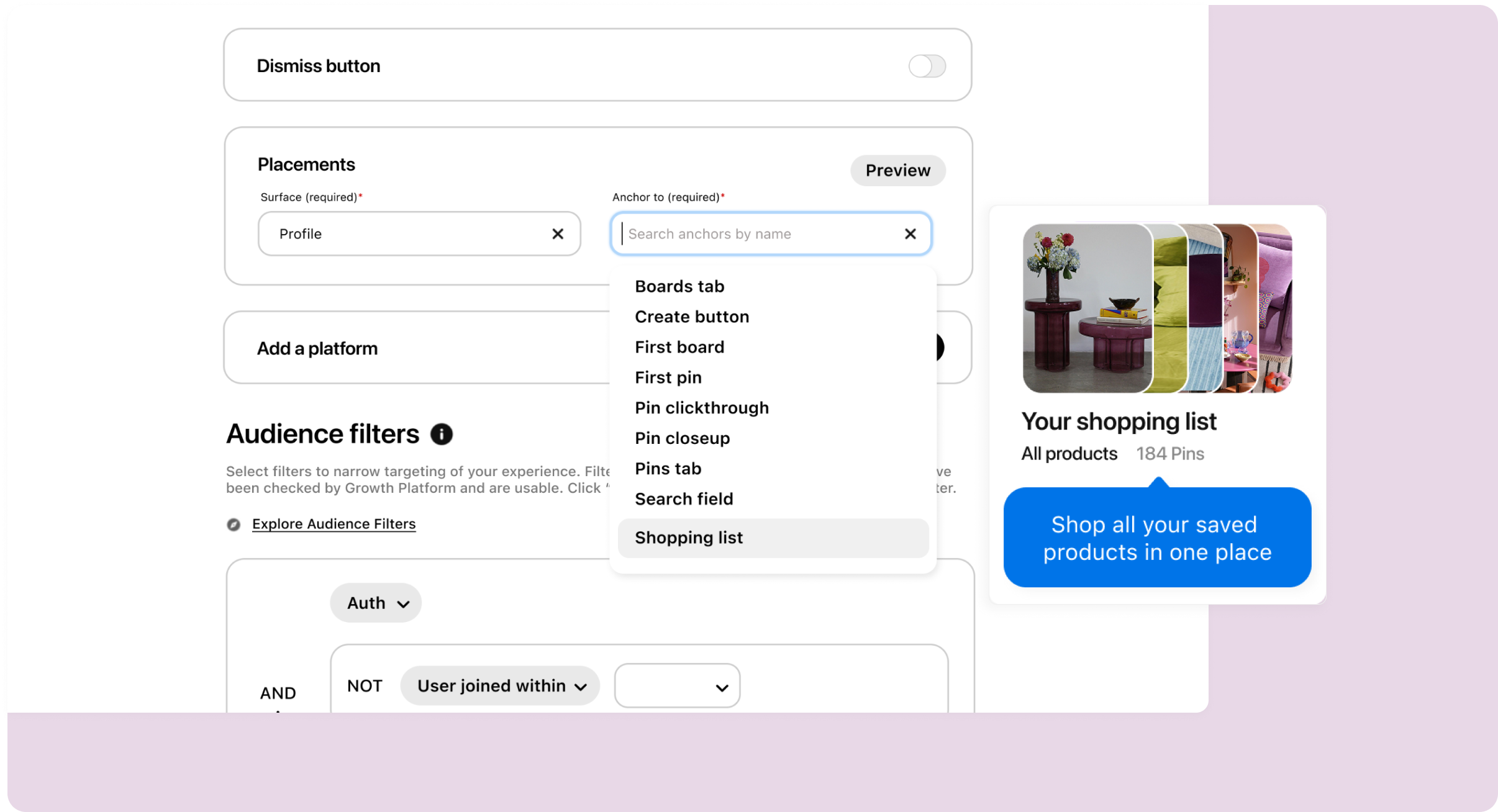Select Pin closeup anchor option

[682, 438]
